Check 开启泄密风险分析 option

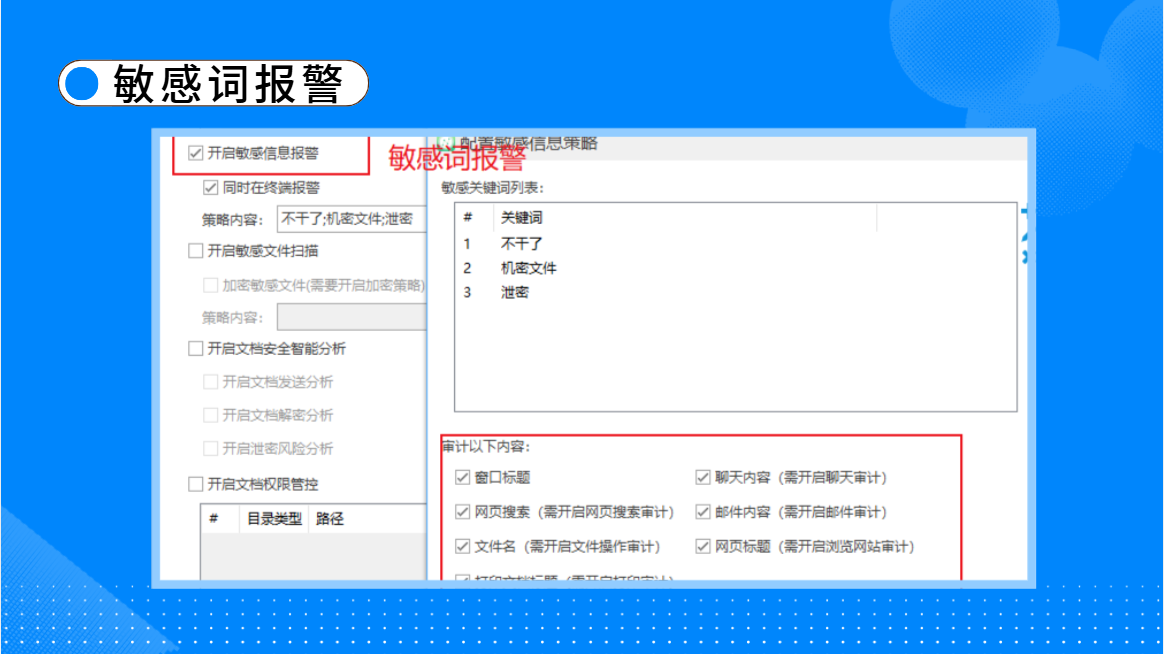211,448
